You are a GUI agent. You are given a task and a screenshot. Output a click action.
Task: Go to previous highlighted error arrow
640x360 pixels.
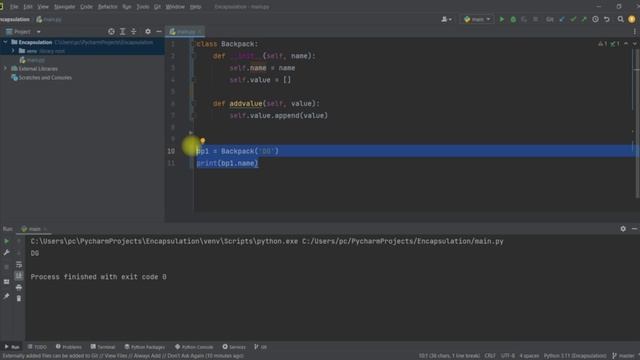coord(626,44)
